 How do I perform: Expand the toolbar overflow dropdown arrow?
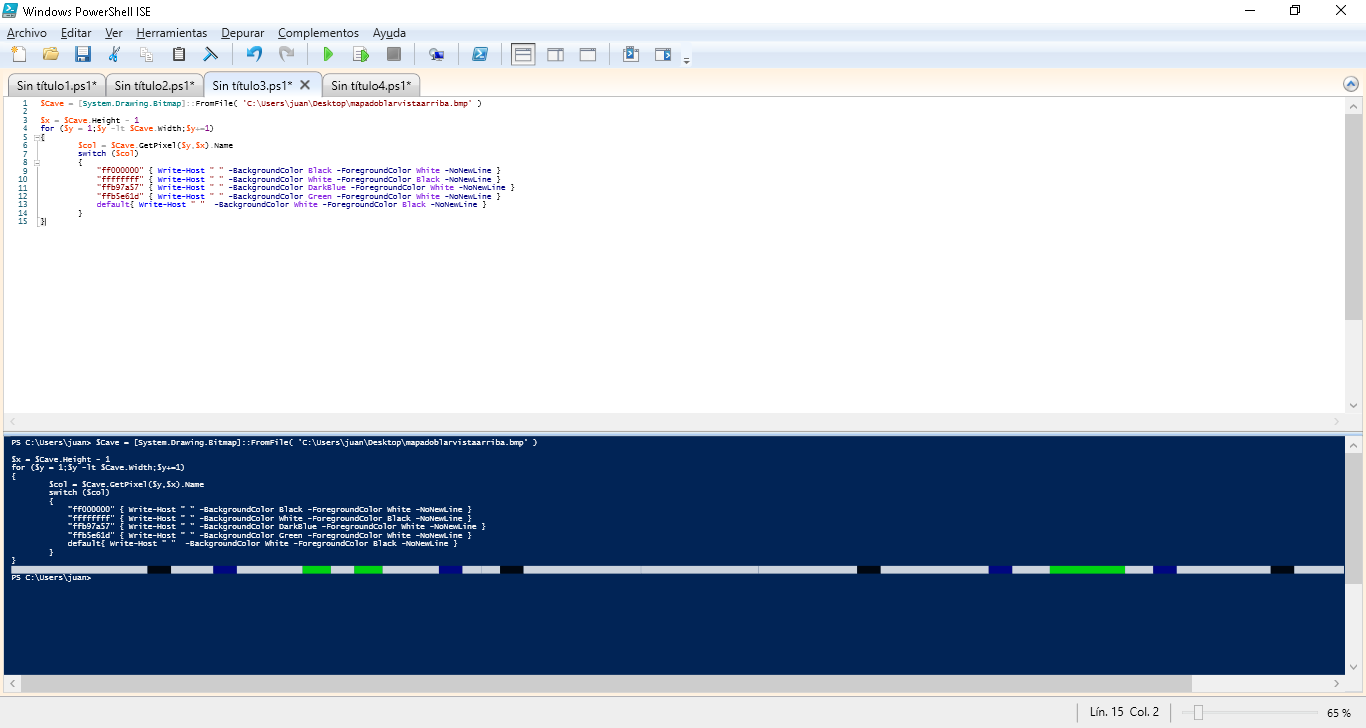687,58
